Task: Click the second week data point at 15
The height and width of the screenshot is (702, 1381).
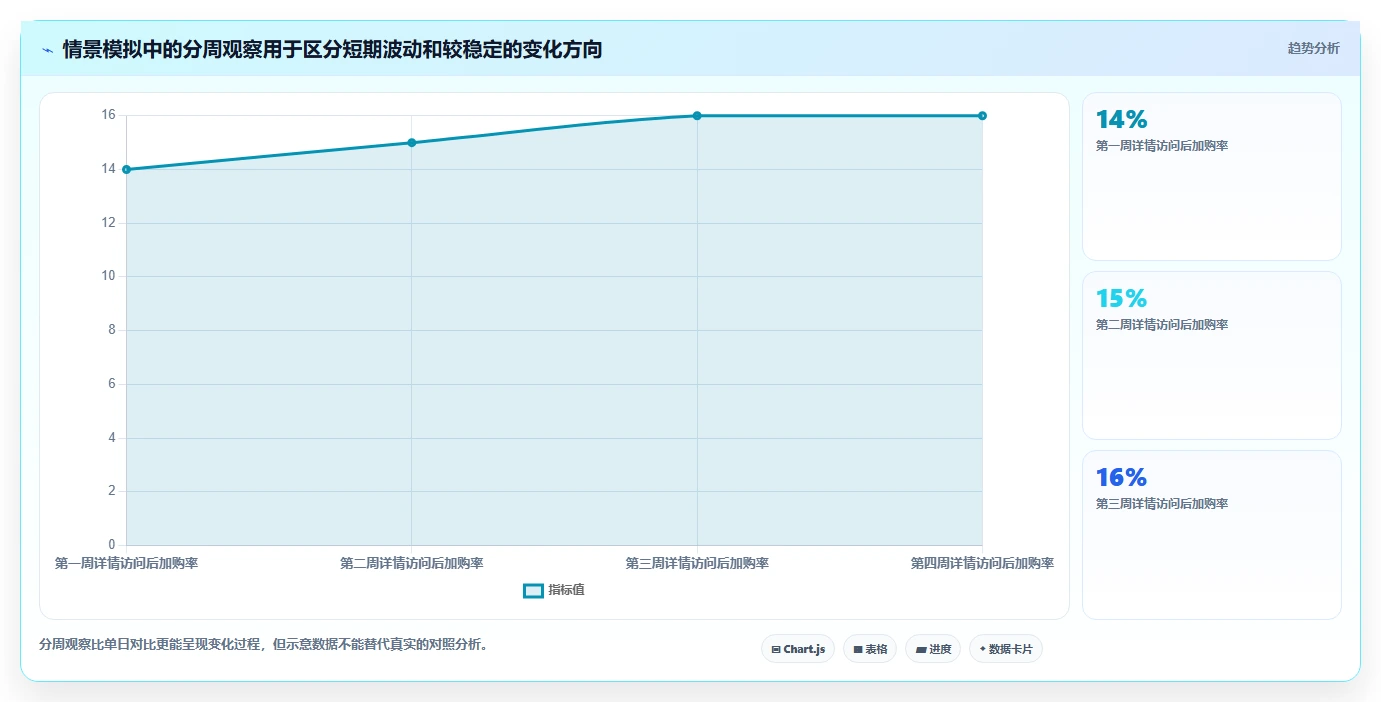Action: point(412,142)
